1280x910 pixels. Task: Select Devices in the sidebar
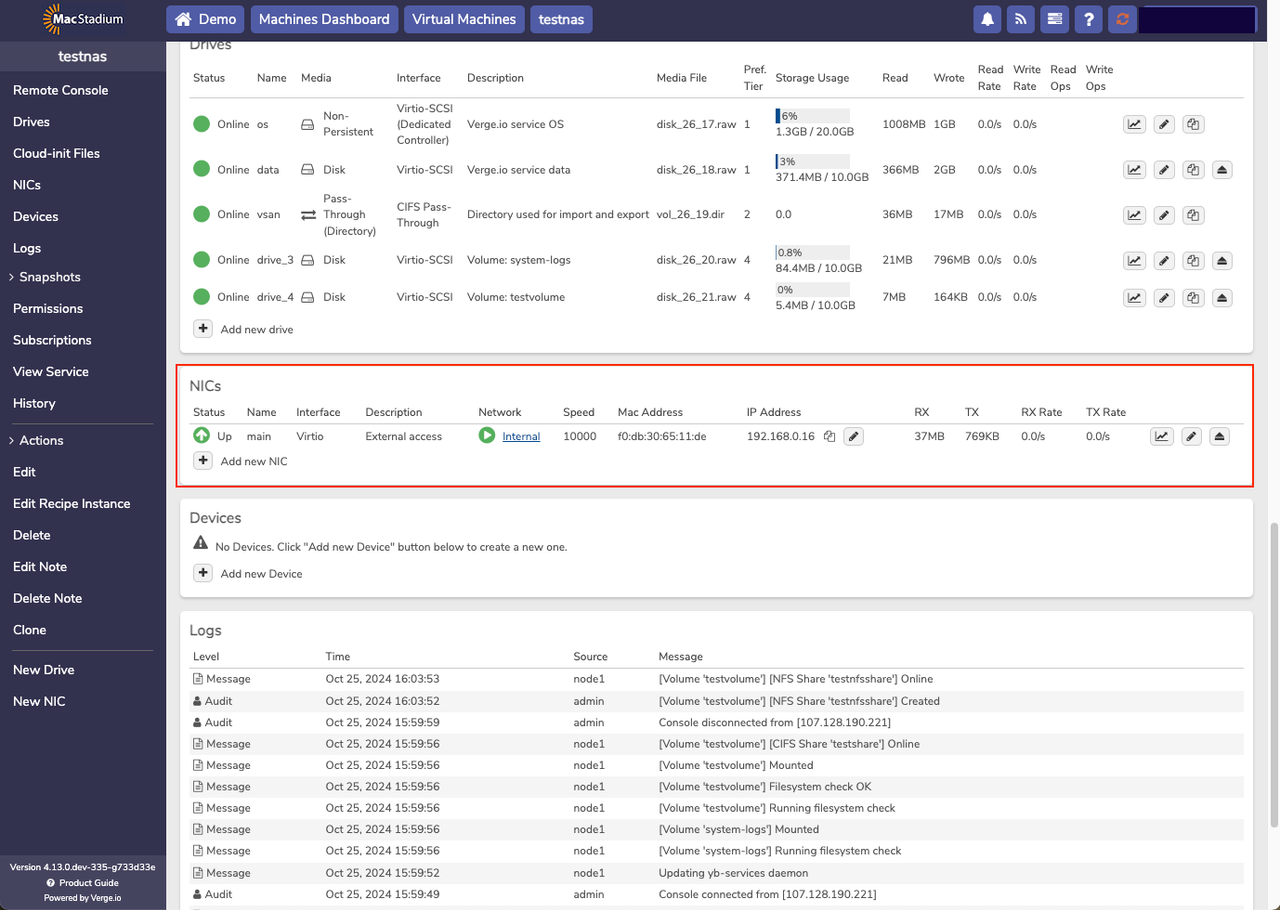[x=36, y=217]
